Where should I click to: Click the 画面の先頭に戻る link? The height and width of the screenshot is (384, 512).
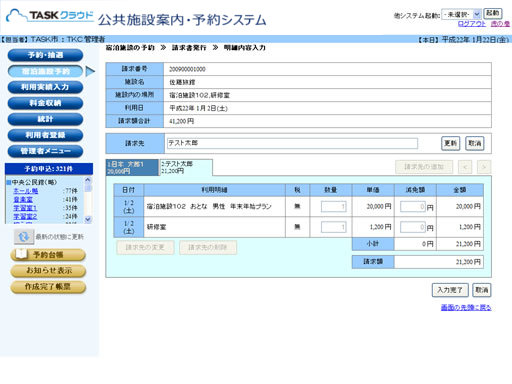coord(466,307)
